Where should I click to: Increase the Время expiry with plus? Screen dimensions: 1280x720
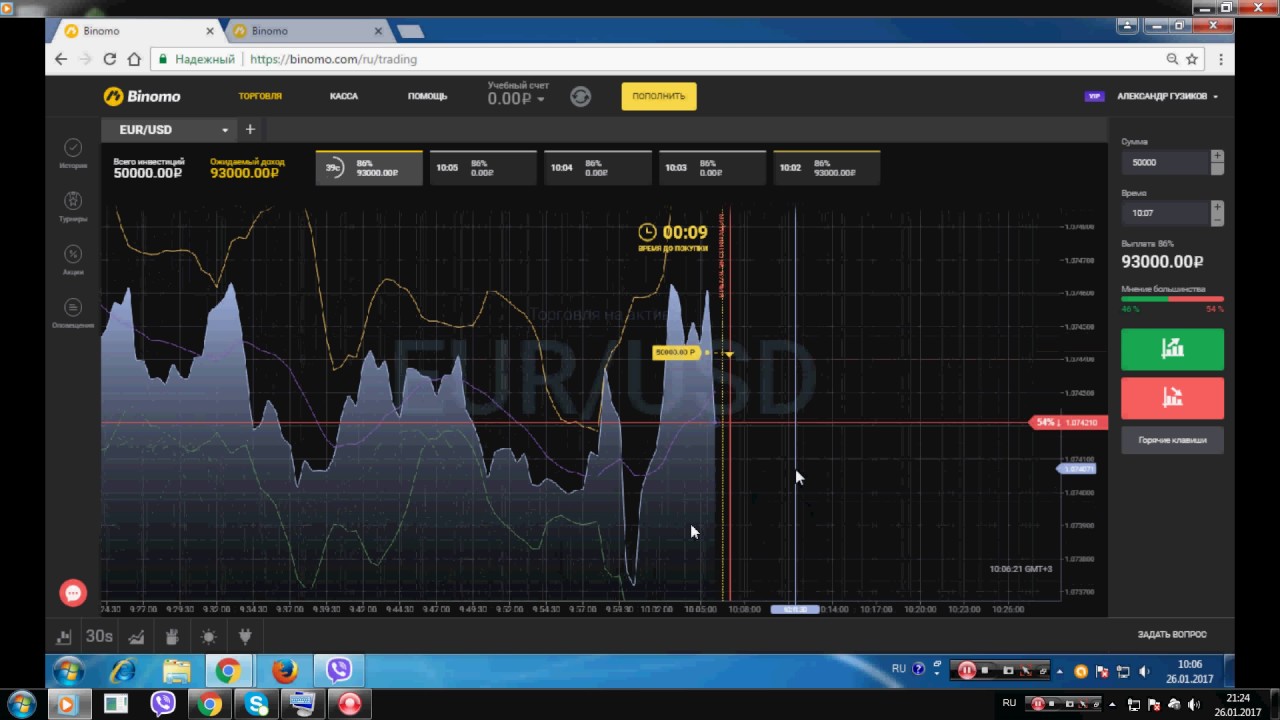(x=1217, y=207)
